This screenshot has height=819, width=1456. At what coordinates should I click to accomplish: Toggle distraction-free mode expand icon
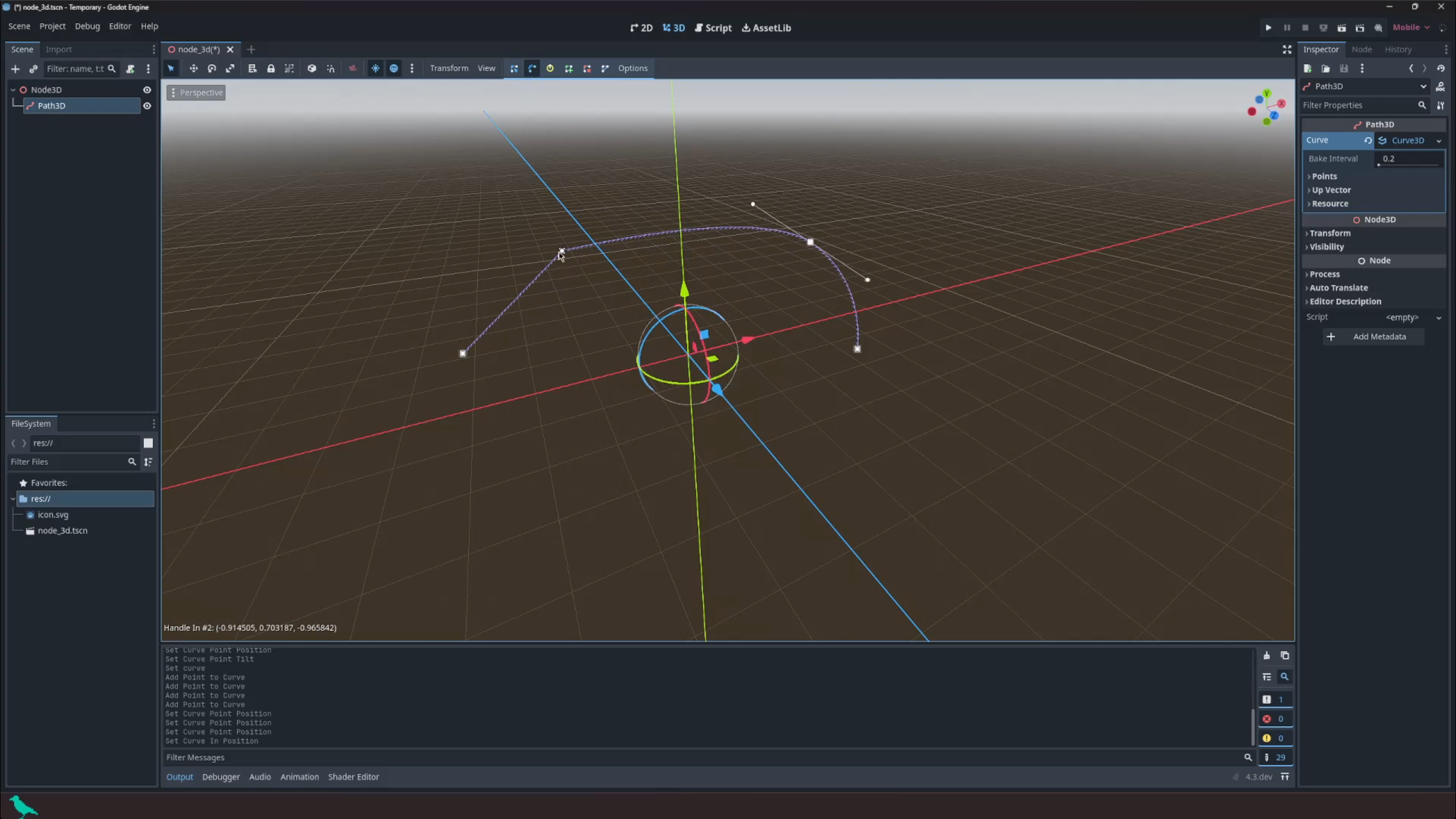(1287, 49)
